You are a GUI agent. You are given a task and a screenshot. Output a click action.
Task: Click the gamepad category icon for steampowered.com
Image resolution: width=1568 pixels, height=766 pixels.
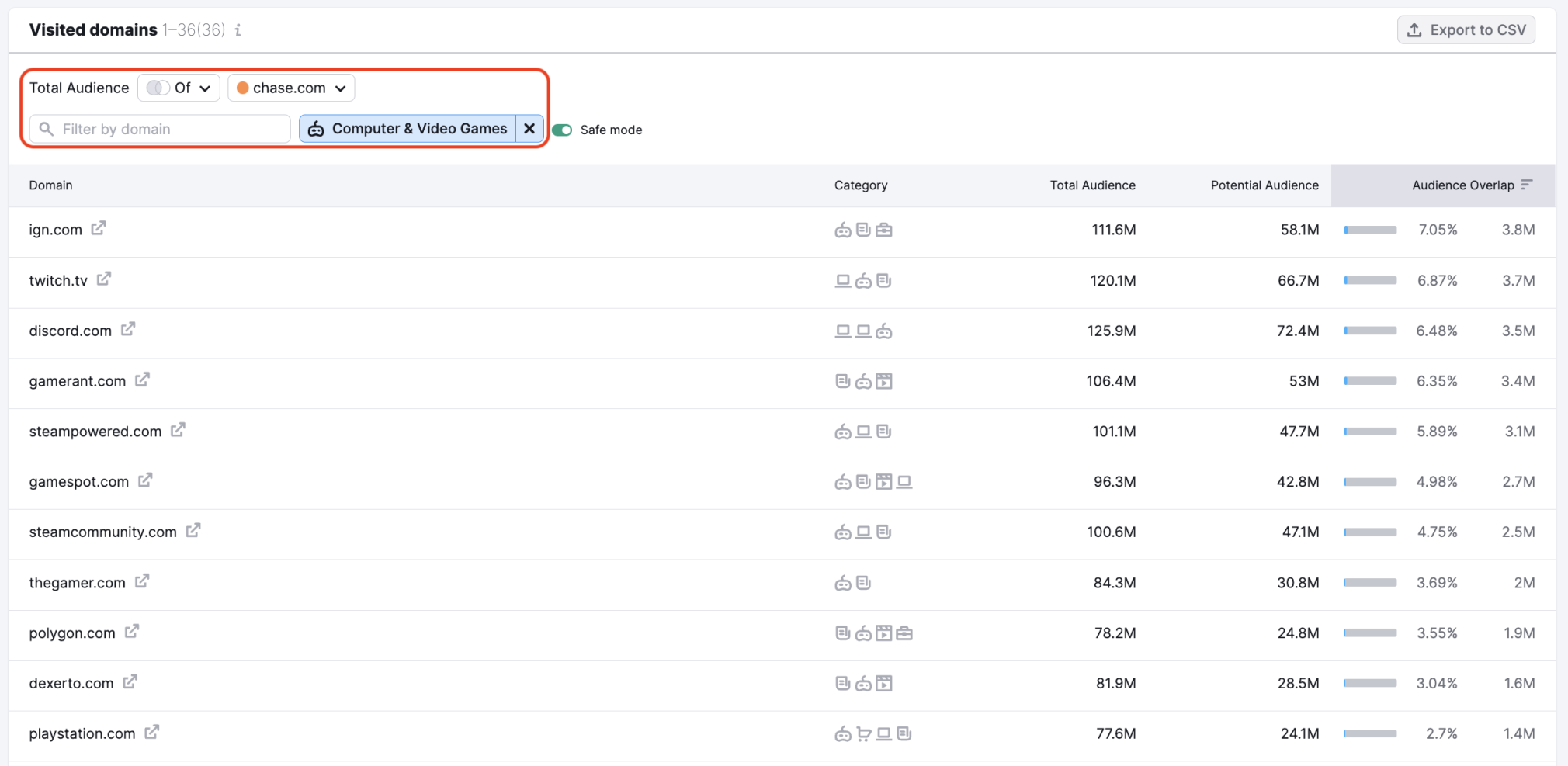[x=843, y=432]
